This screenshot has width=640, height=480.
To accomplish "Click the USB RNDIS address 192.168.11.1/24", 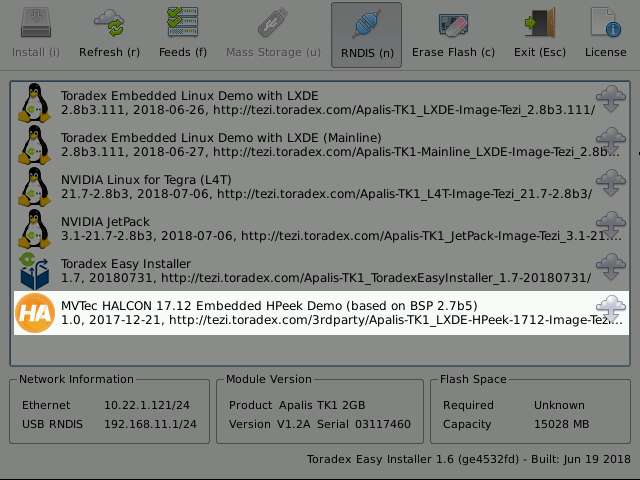I will (x=150, y=424).
